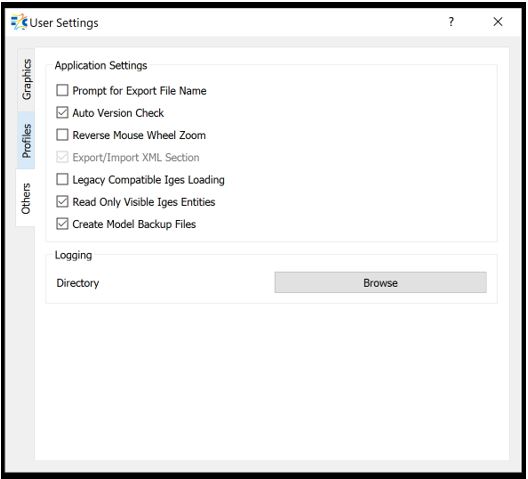Click the application logo in title bar
Image resolution: width=528 pixels, height=479 pixels.
click(19, 22)
